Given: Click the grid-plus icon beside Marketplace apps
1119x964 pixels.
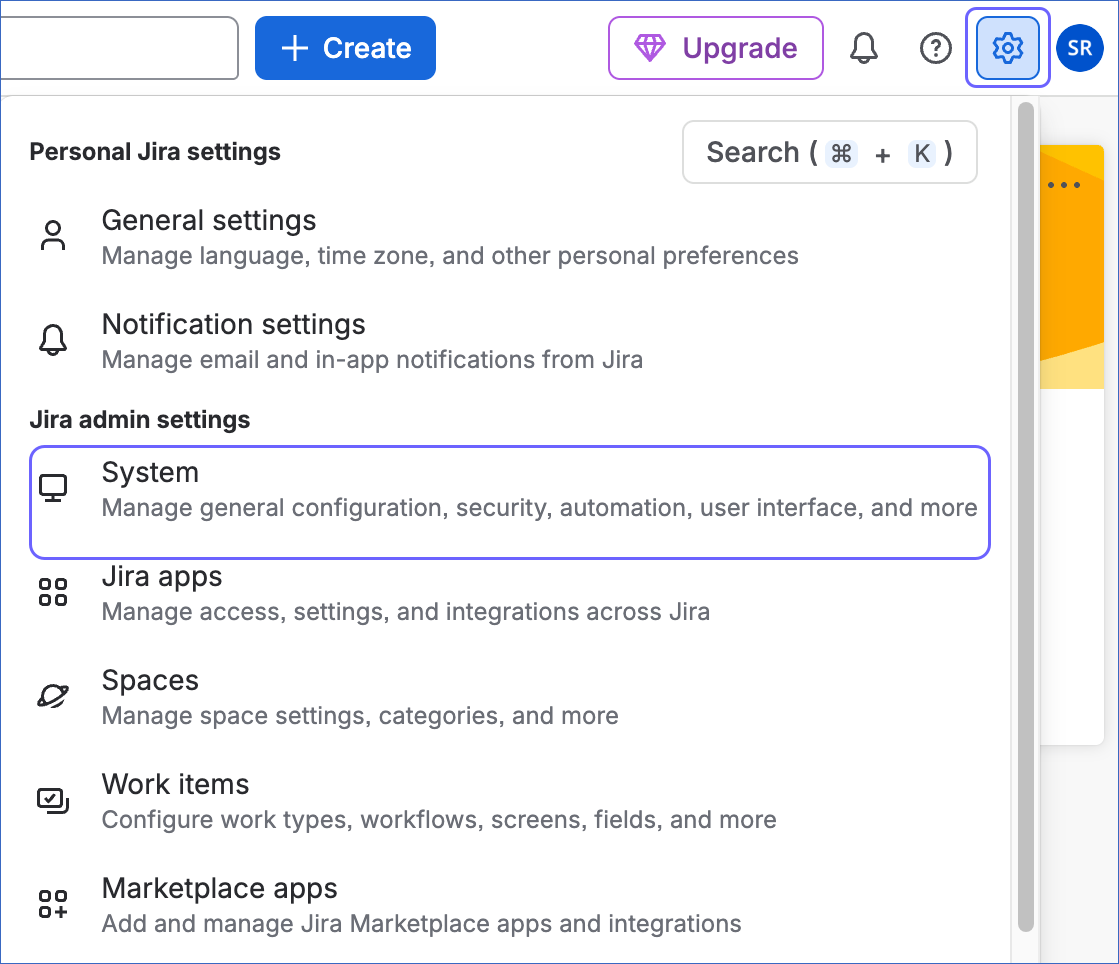Looking at the screenshot, I should pos(53,904).
